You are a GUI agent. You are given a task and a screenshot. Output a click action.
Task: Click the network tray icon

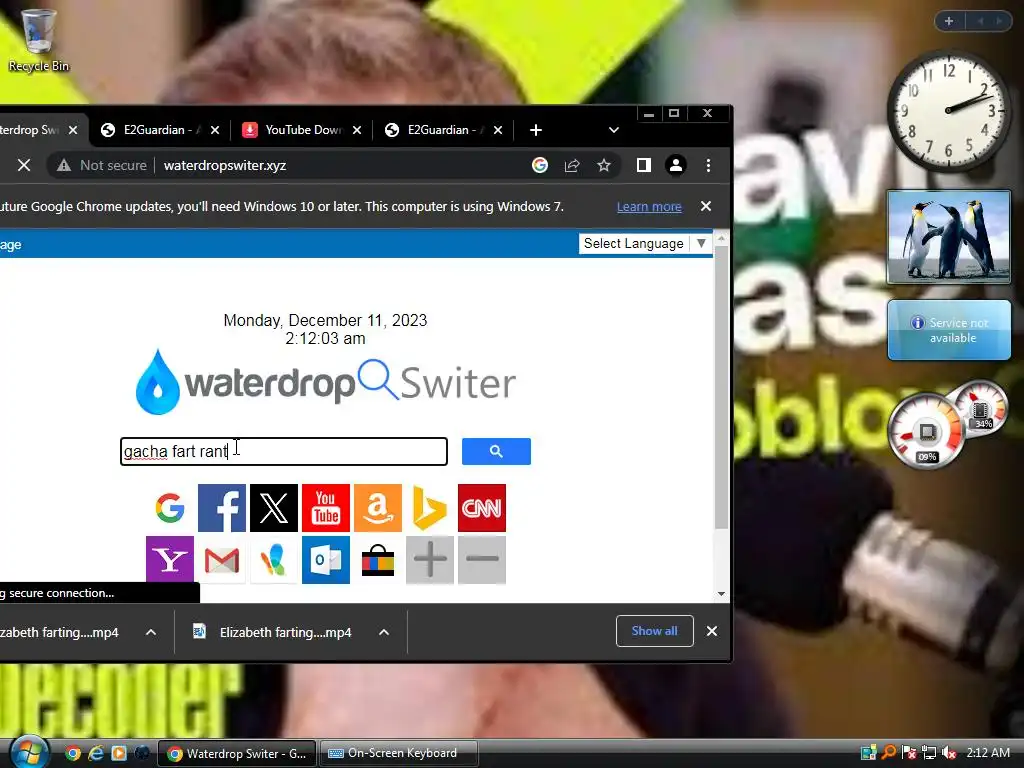pos(929,753)
